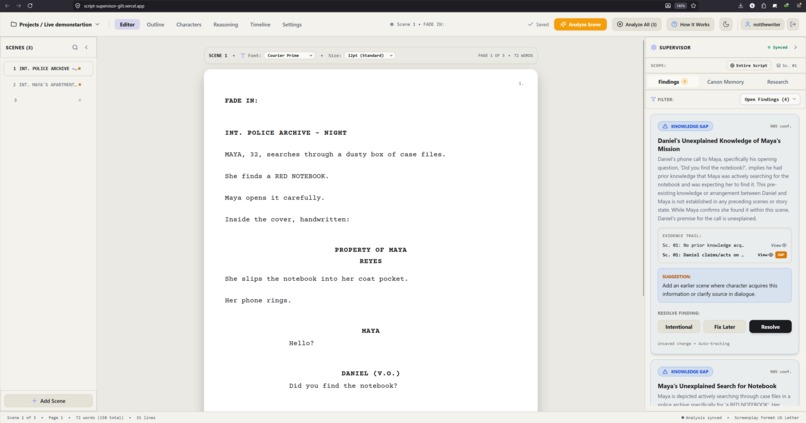Collapse the Scenes sidebar with its arrow
The height and width of the screenshot is (423, 806).
(86, 47)
